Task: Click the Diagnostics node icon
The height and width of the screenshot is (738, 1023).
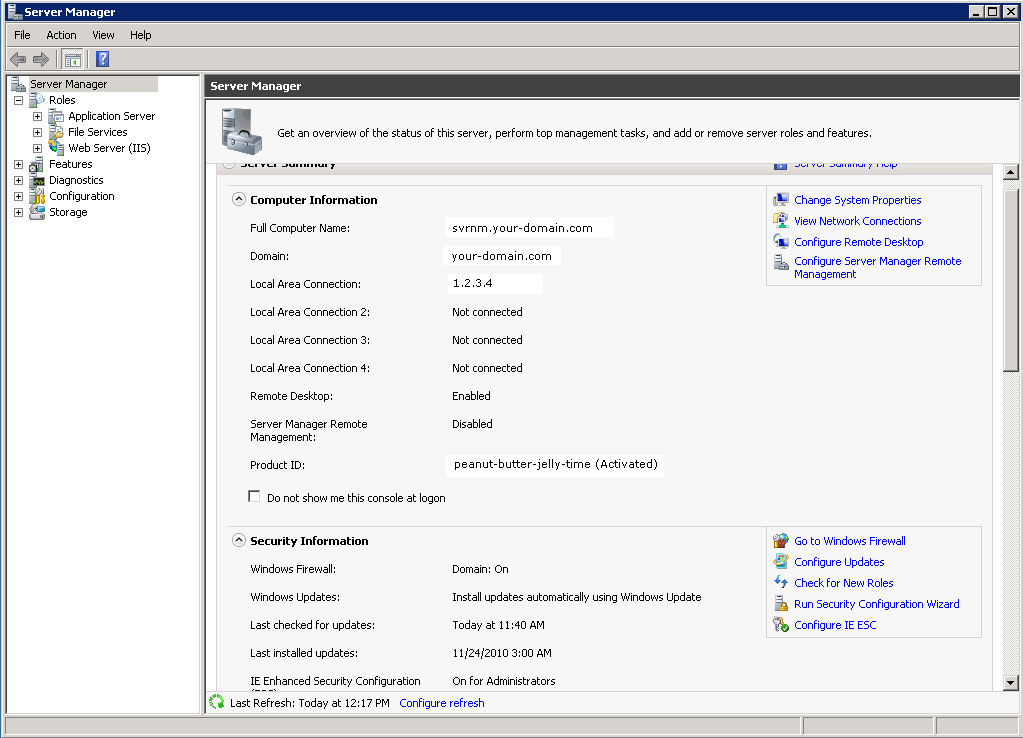Action: tap(37, 180)
